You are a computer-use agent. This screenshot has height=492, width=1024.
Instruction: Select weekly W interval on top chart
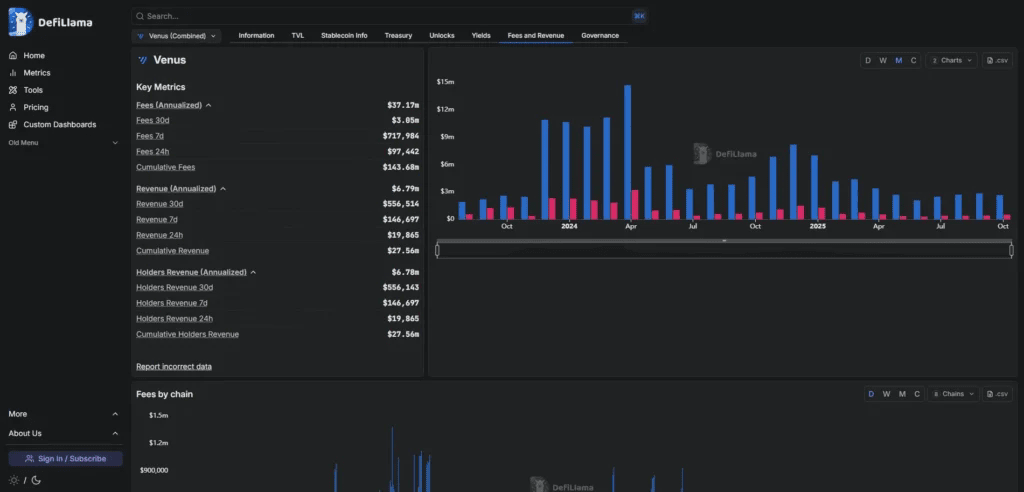click(x=883, y=60)
